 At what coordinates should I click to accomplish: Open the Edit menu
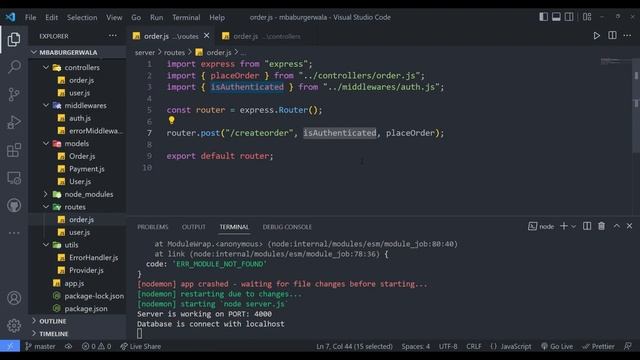coord(51,17)
